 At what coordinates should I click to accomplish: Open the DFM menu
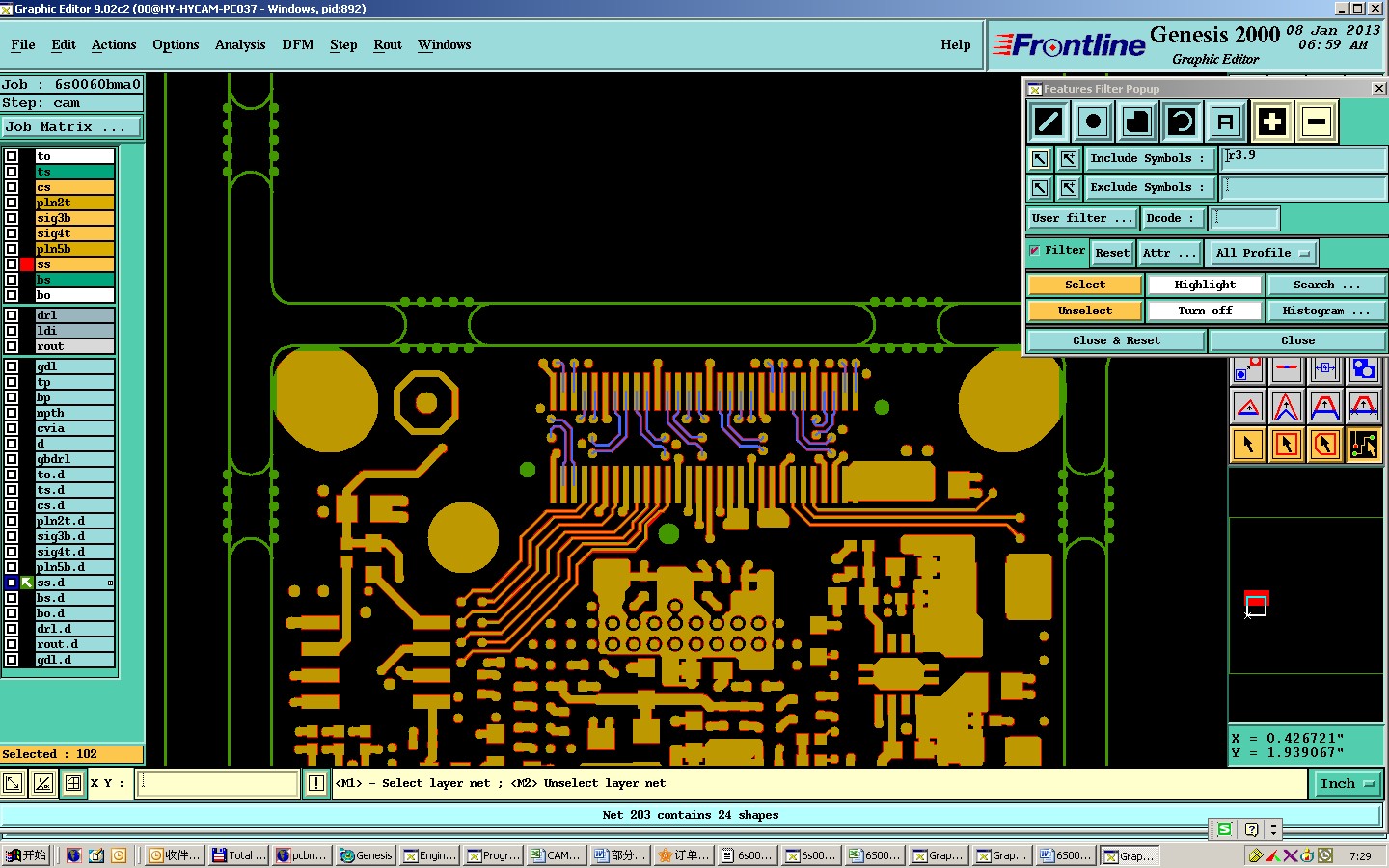298,44
